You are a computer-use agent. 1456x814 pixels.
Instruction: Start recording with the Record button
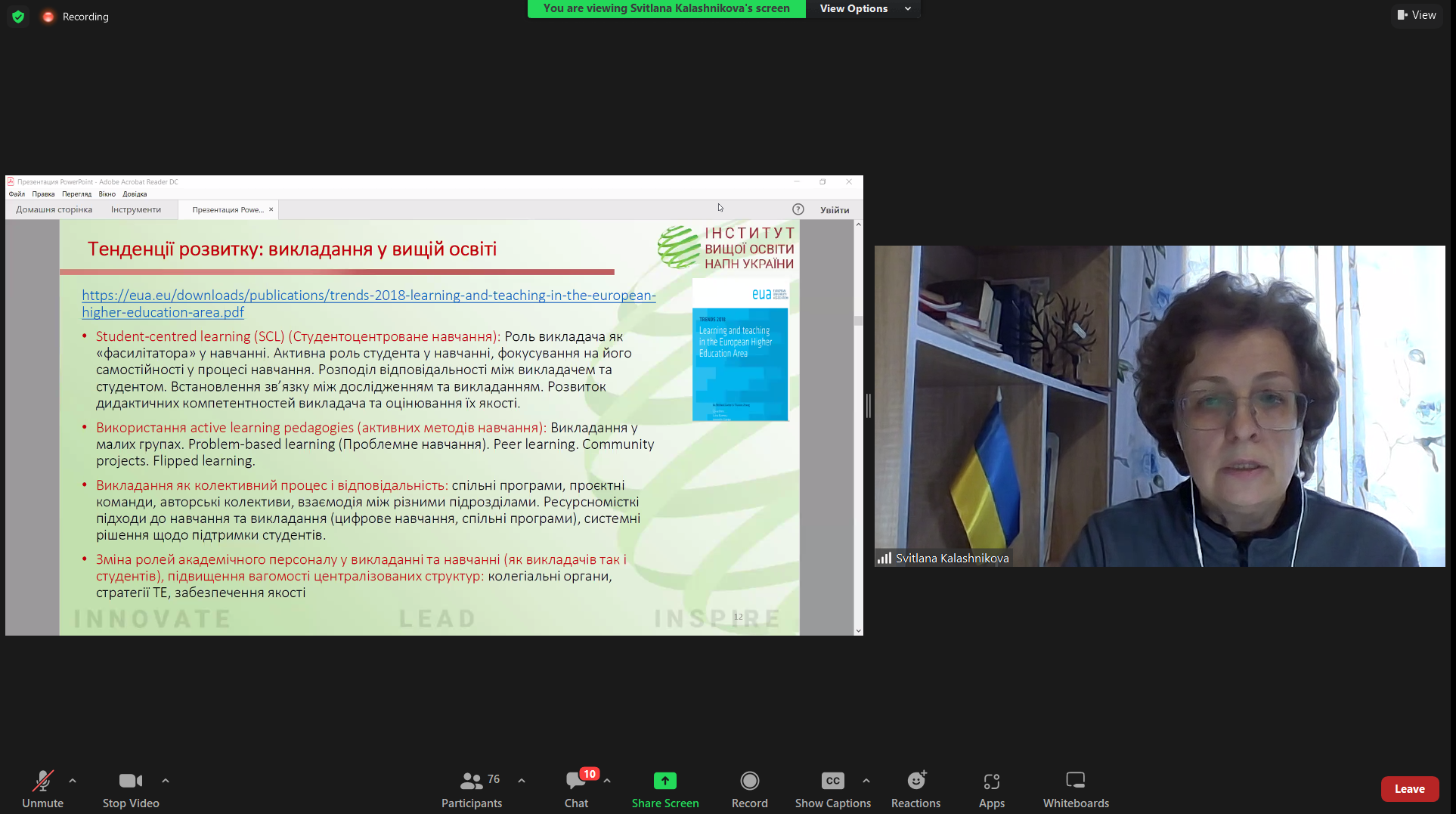(x=749, y=788)
